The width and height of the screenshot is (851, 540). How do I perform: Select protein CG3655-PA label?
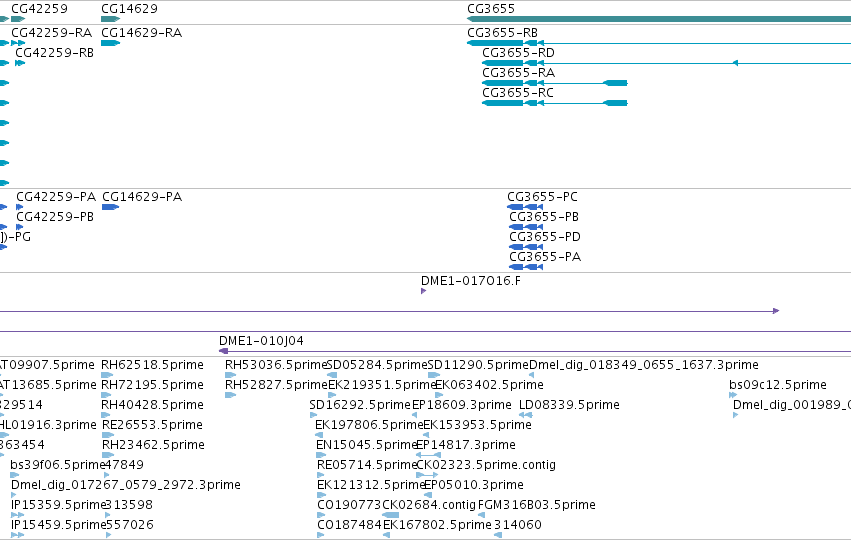point(545,257)
